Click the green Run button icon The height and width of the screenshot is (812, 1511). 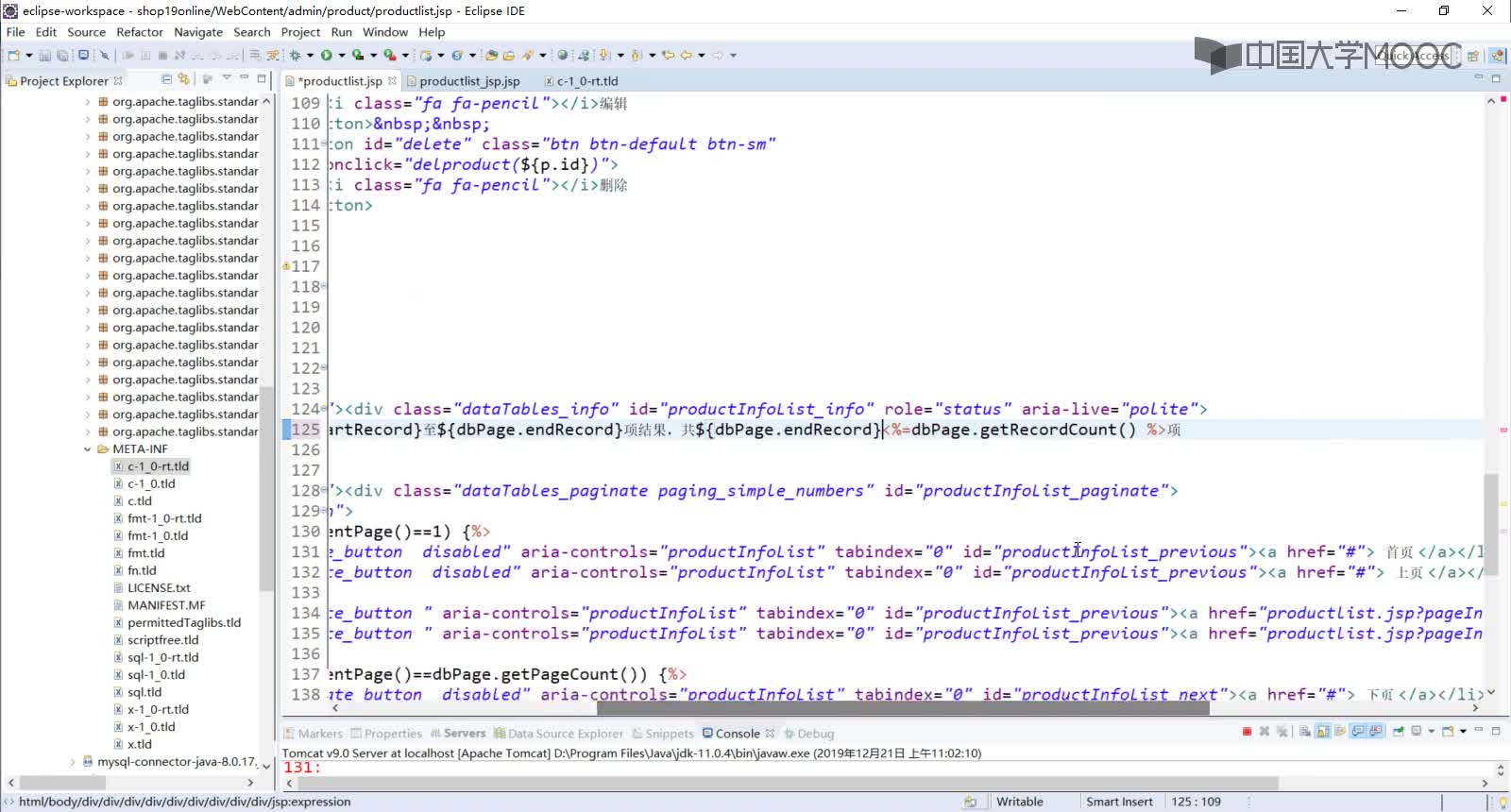[x=326, y=55]
